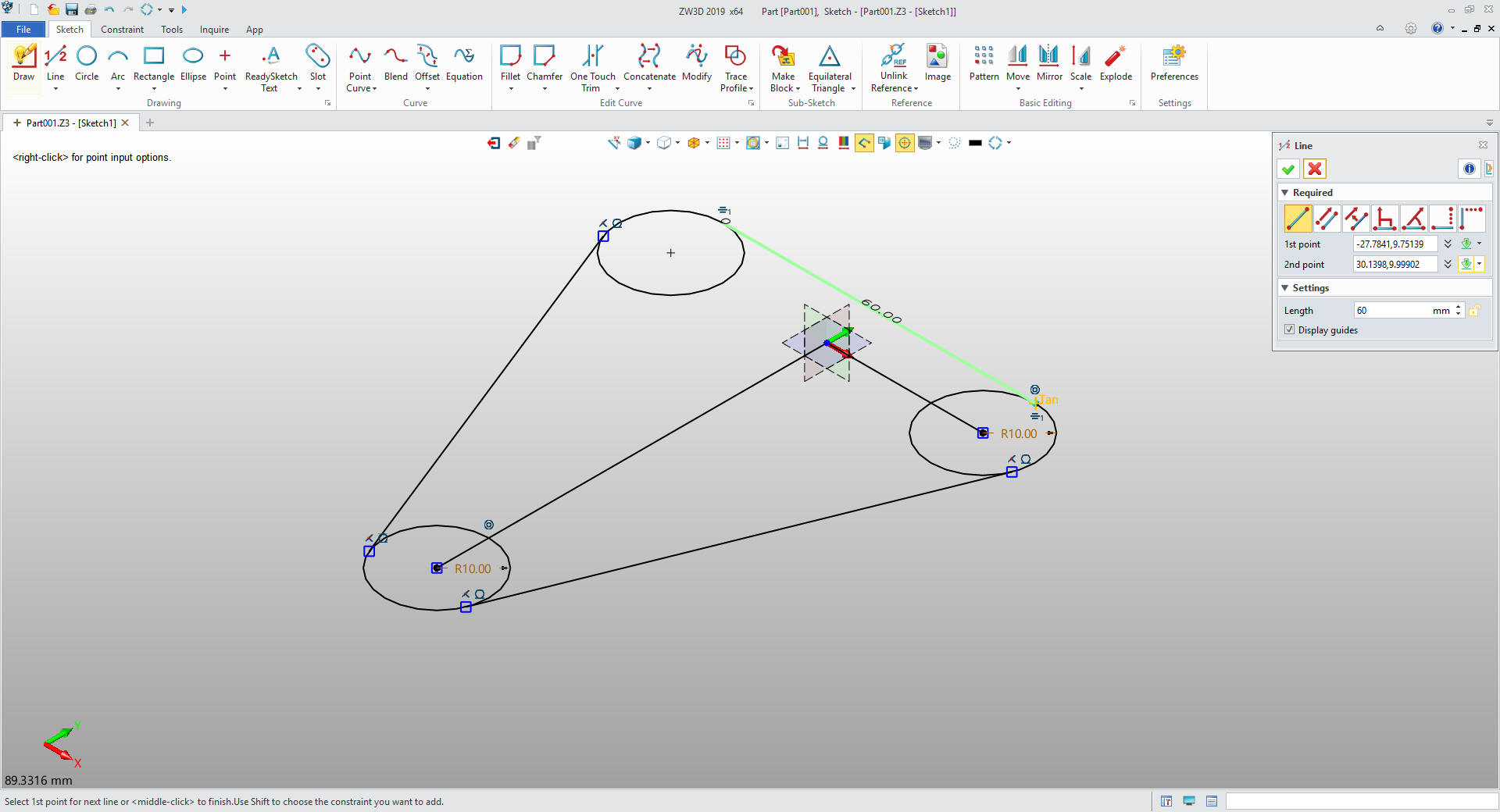Open the Equation curve tool
This screenshot has width=1500, height=812.
[464, 64]
